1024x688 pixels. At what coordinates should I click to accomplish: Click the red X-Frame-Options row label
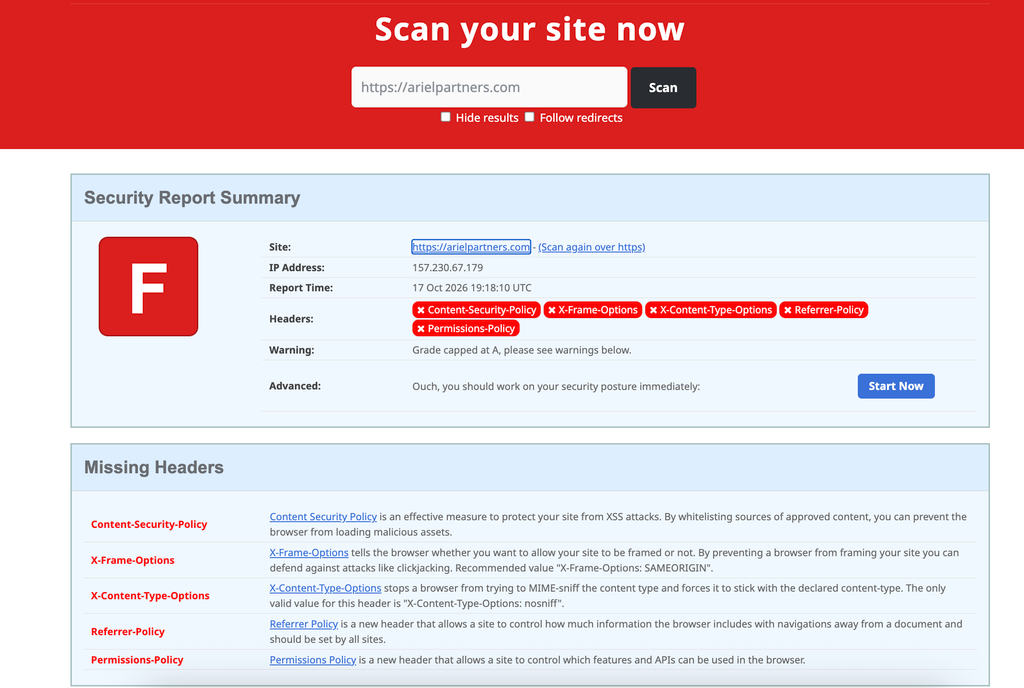point(133,560)
